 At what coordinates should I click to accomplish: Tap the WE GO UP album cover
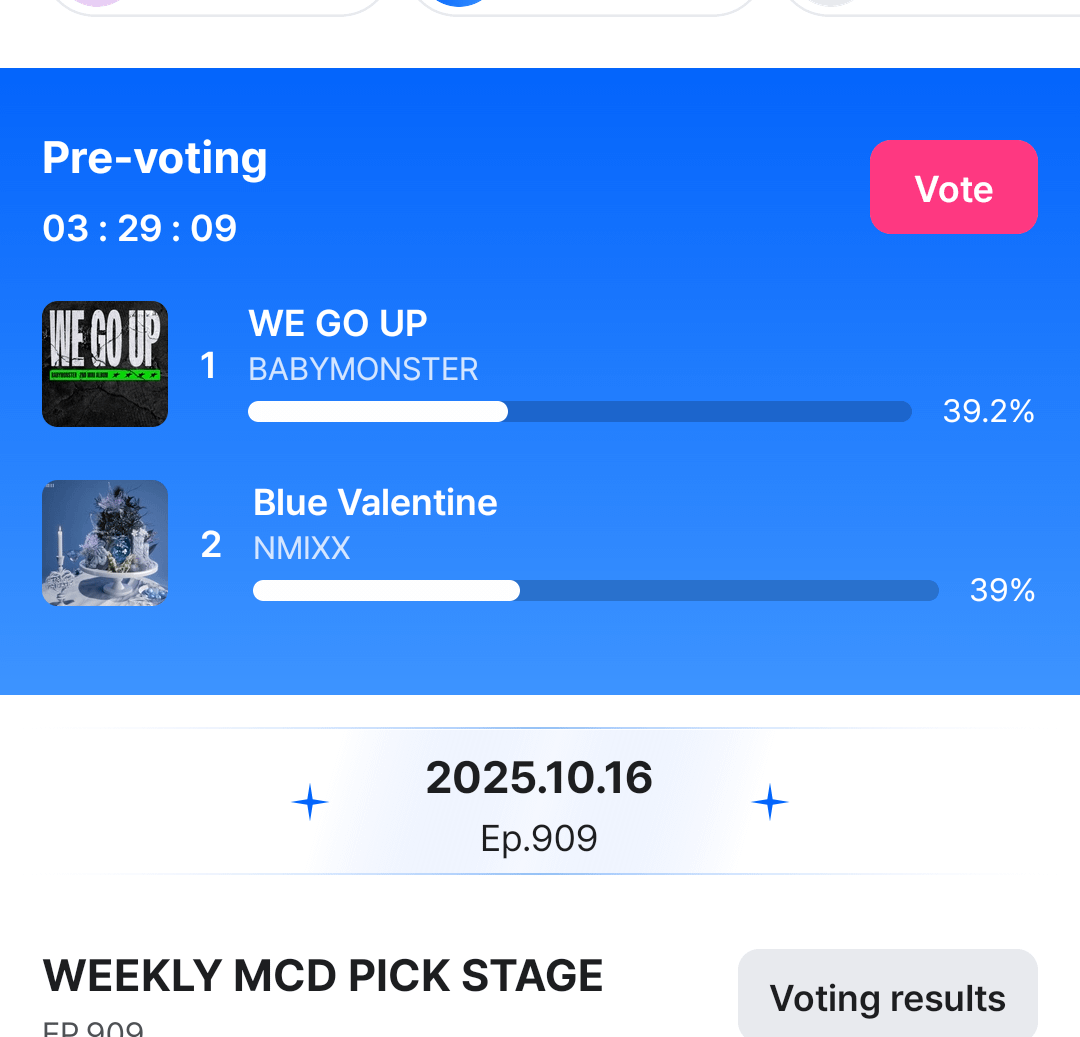(105, 364)
